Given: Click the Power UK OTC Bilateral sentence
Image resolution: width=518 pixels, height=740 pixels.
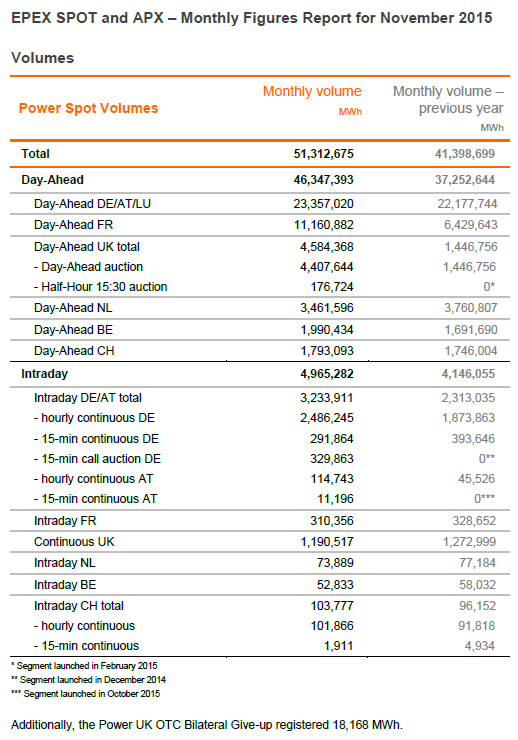Looking at the screenshot, I should (207, 725).
